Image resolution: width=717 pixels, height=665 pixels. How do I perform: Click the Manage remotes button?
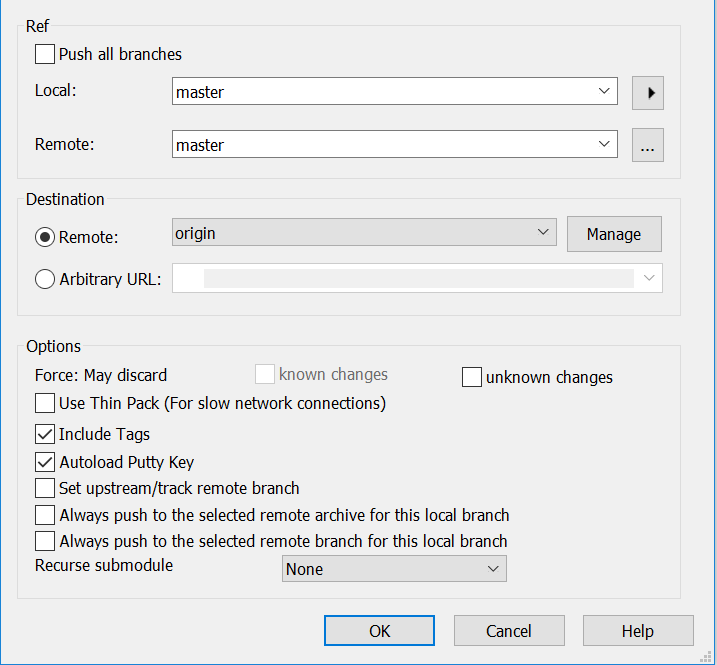(614, 234)
